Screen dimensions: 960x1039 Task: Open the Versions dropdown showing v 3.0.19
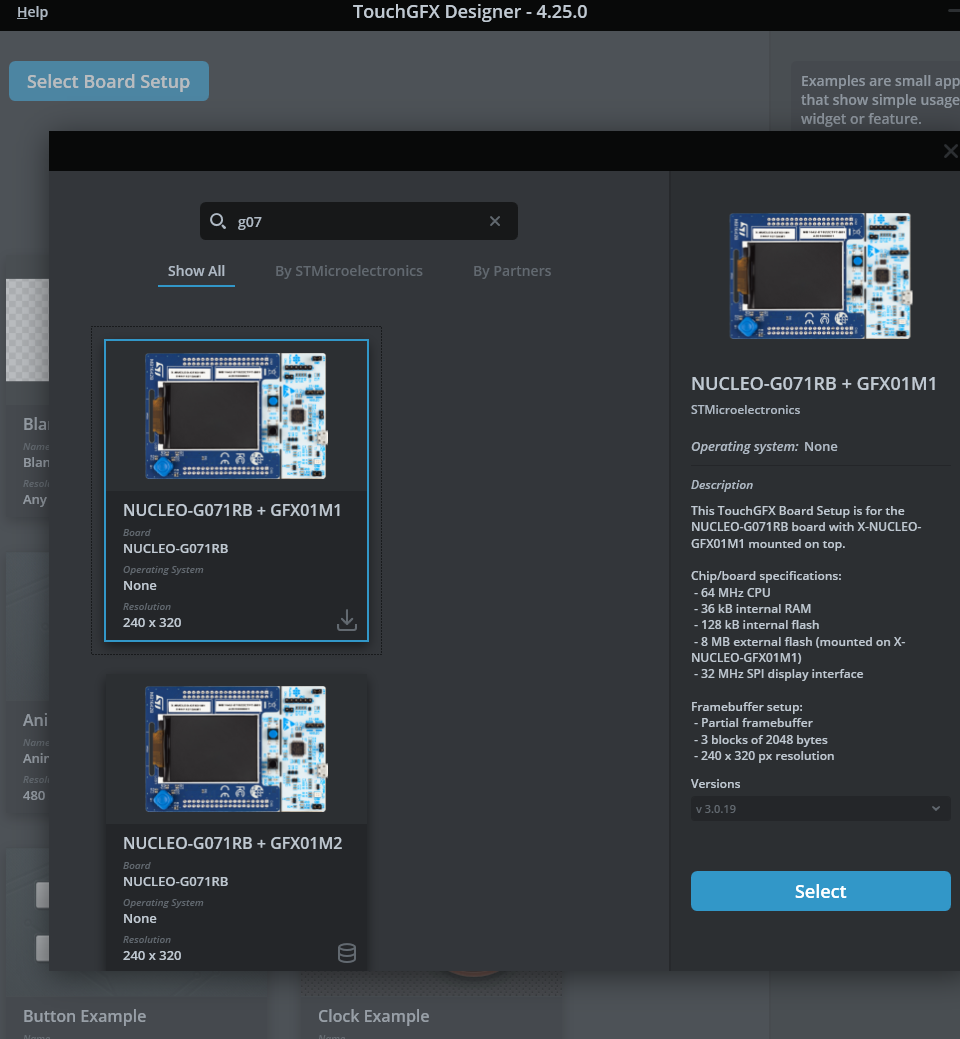coord(820,808)
